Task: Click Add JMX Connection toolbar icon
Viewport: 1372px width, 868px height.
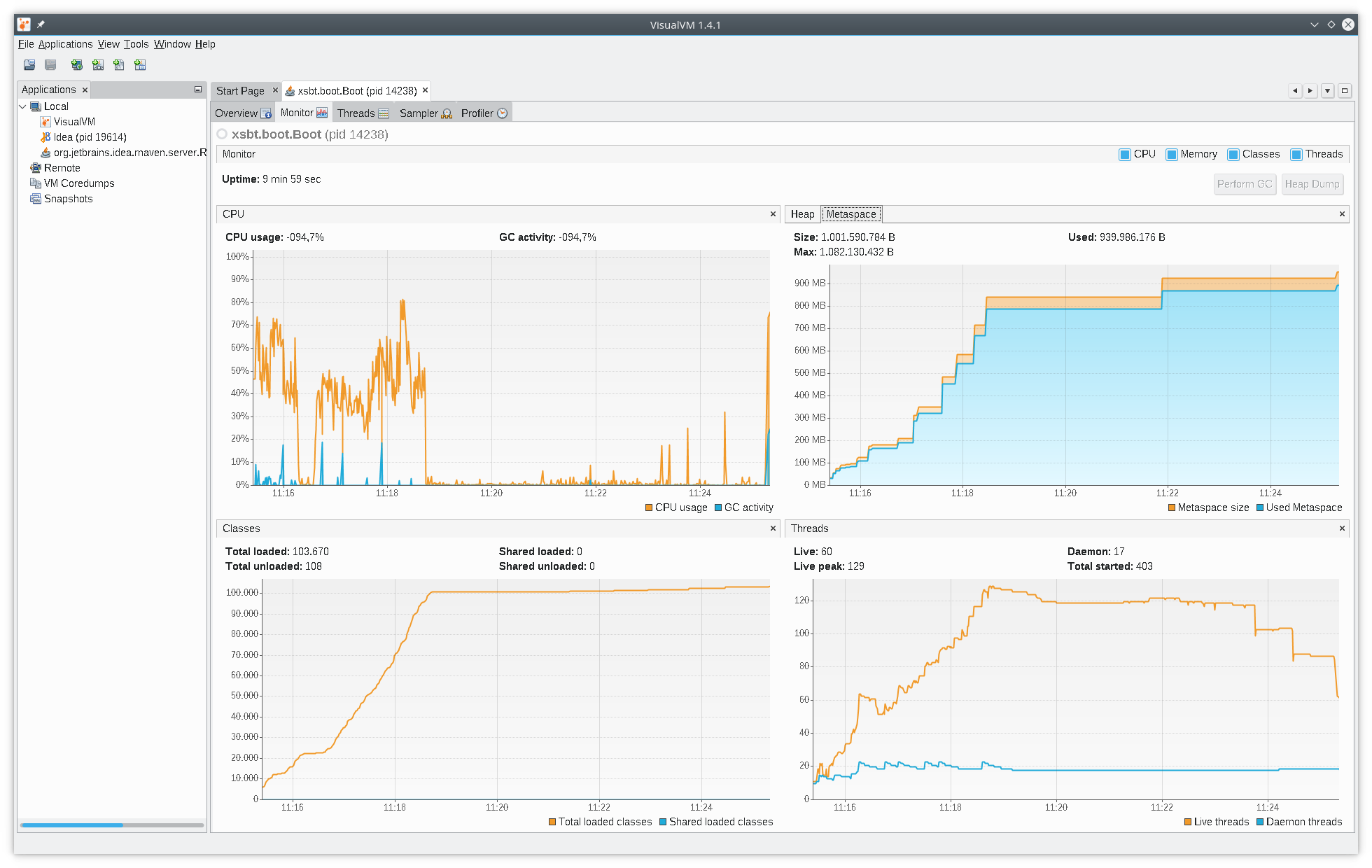Action: point(98,65)
